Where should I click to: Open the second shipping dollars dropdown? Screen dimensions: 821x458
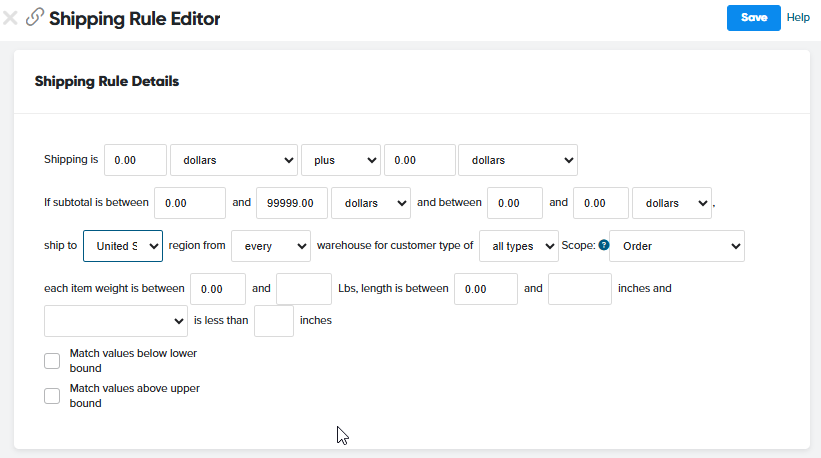pos(518,160)
